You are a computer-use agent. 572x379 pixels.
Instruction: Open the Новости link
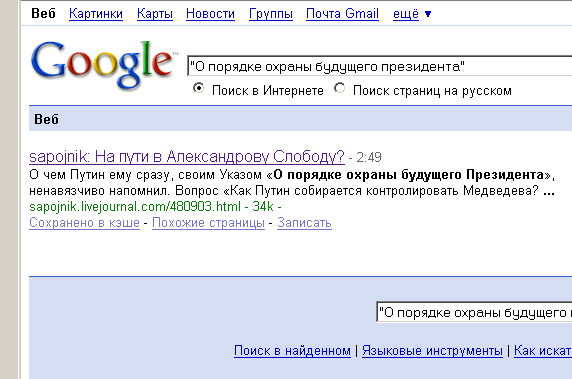[210, 14]
